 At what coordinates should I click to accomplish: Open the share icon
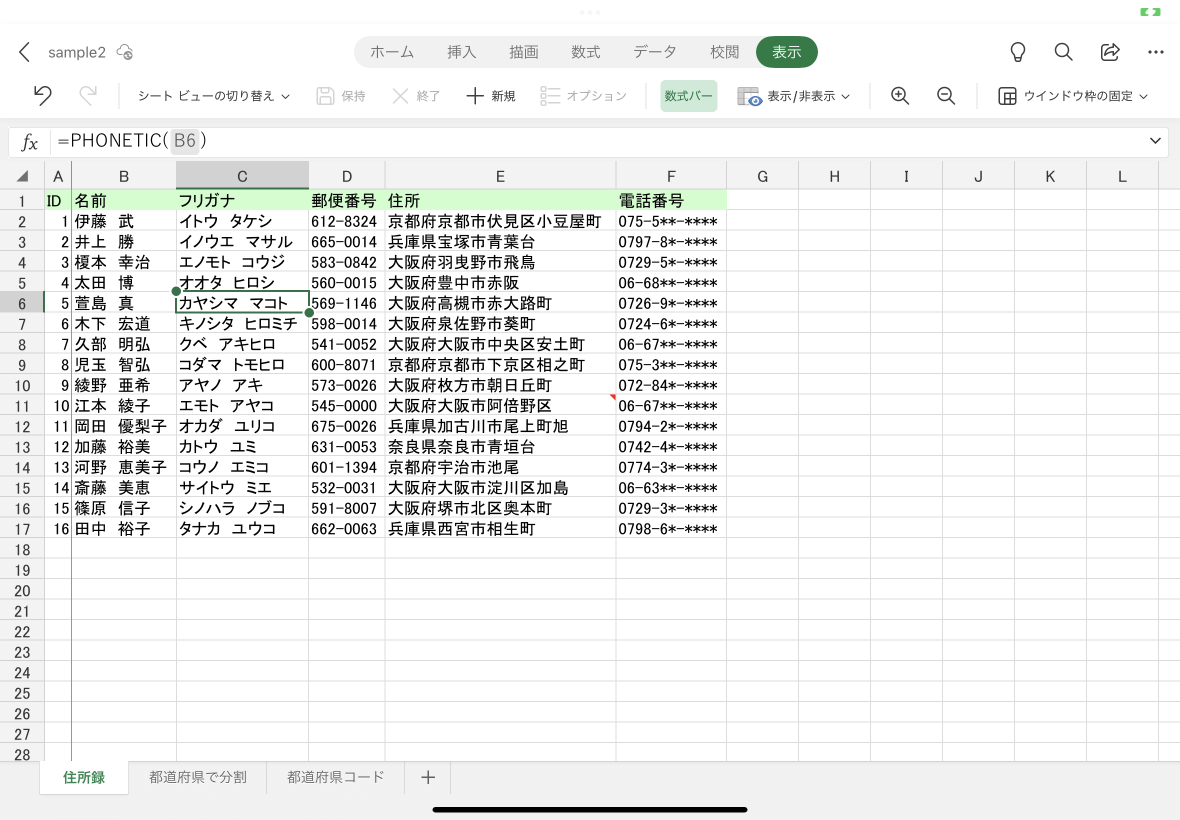pos(1110,52)
